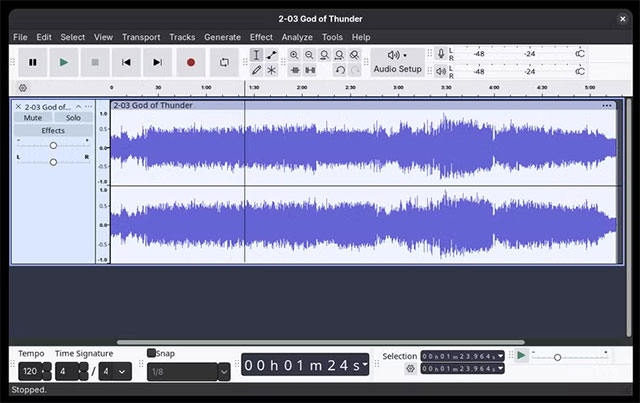The height and width of the screenshot is (403, 640).
Task: Open time display format dropdown arrow
Action: [x=365, y=364]
